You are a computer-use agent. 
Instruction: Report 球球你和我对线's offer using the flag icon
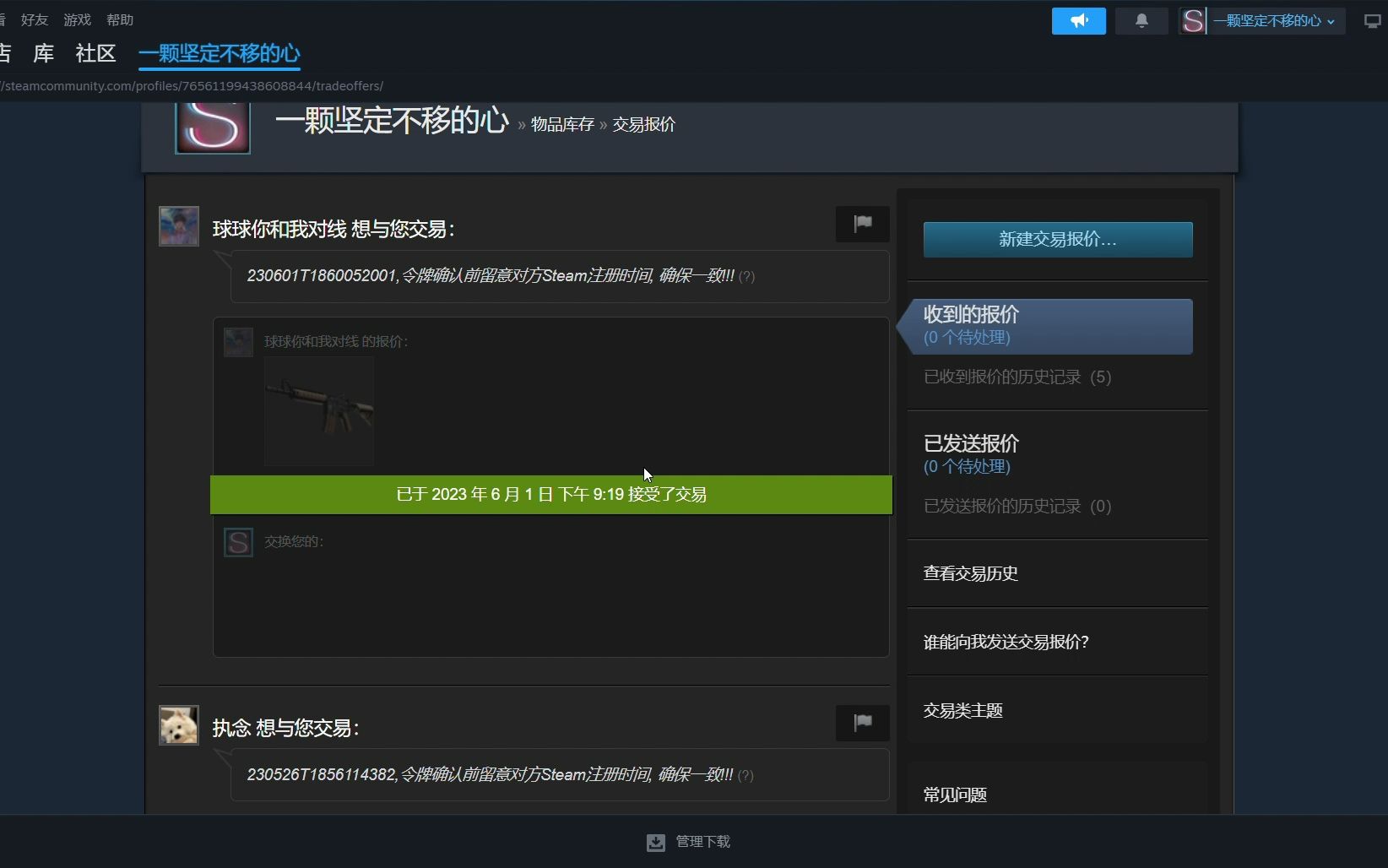(x=861, y=223)
